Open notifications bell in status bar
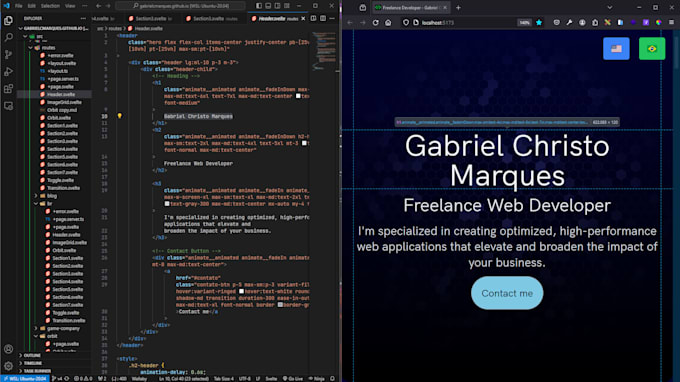680x382 pixels. point(333,379)
